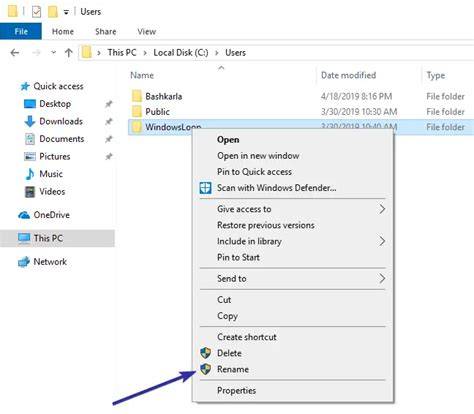
Task: Unpin Documents using its pin icon
Action: pos(108,139)
